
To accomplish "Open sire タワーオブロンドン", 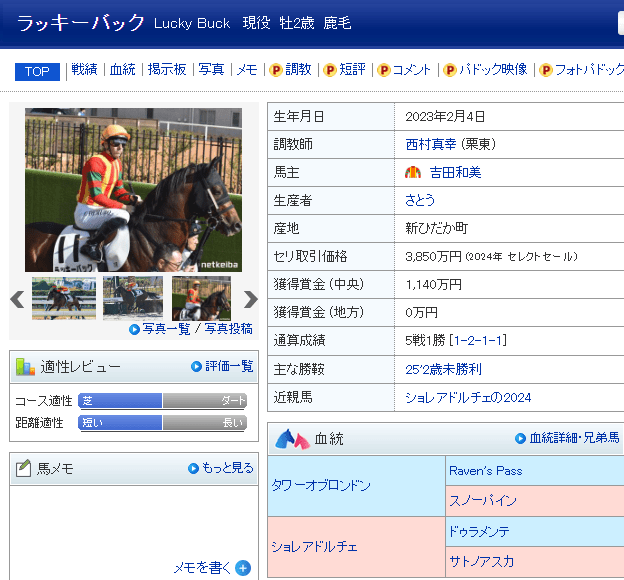I will pos(321,485).
